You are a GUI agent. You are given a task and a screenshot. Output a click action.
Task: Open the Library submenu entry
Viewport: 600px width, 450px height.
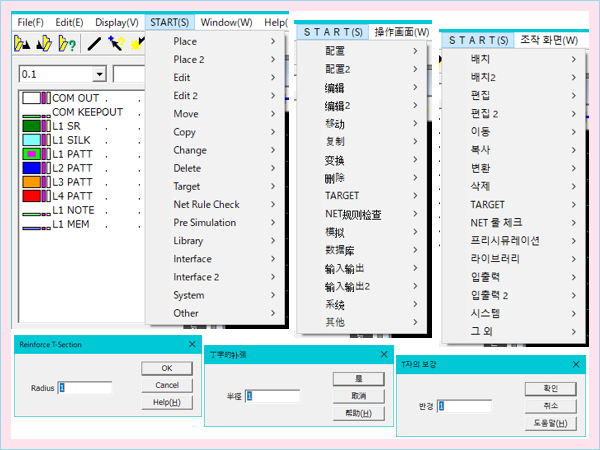pyautogui.click(x=212, y=240)
